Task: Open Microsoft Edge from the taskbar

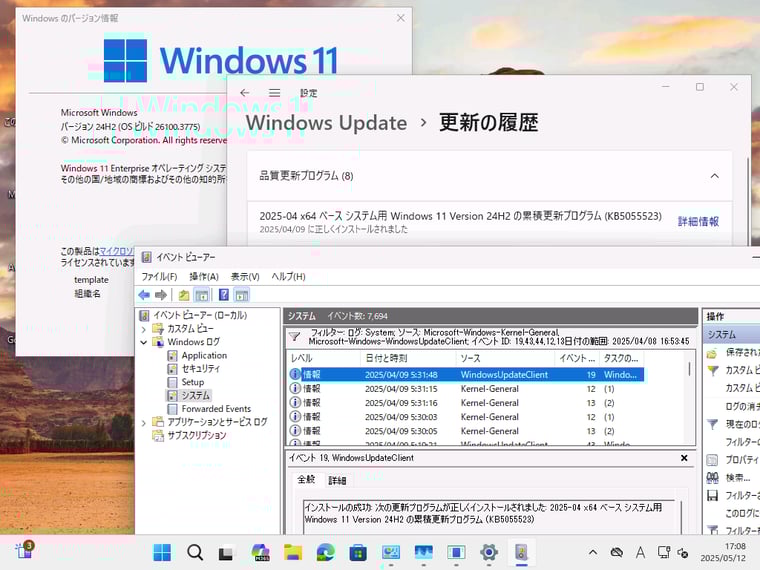Action: pos(326,552)
